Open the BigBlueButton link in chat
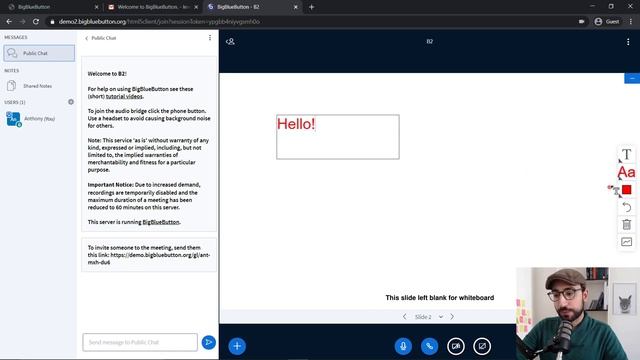 [161, 222]
